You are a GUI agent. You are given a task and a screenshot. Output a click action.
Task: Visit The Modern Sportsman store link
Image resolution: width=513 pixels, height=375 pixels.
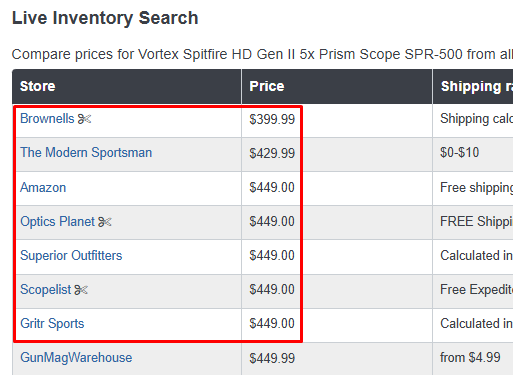86,153
